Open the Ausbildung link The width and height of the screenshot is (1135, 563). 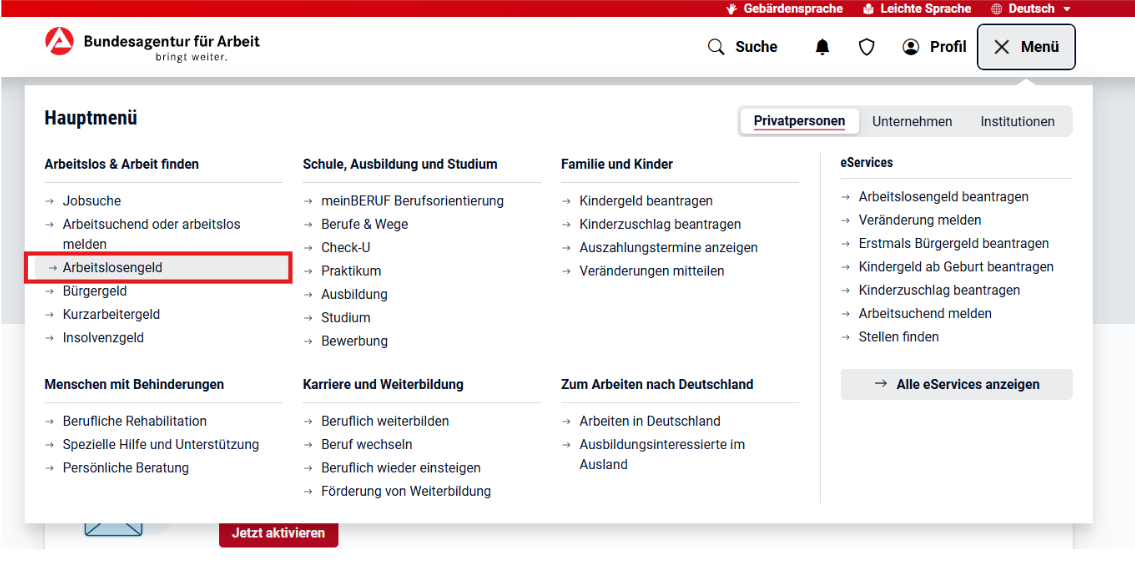tap(355, 294)
